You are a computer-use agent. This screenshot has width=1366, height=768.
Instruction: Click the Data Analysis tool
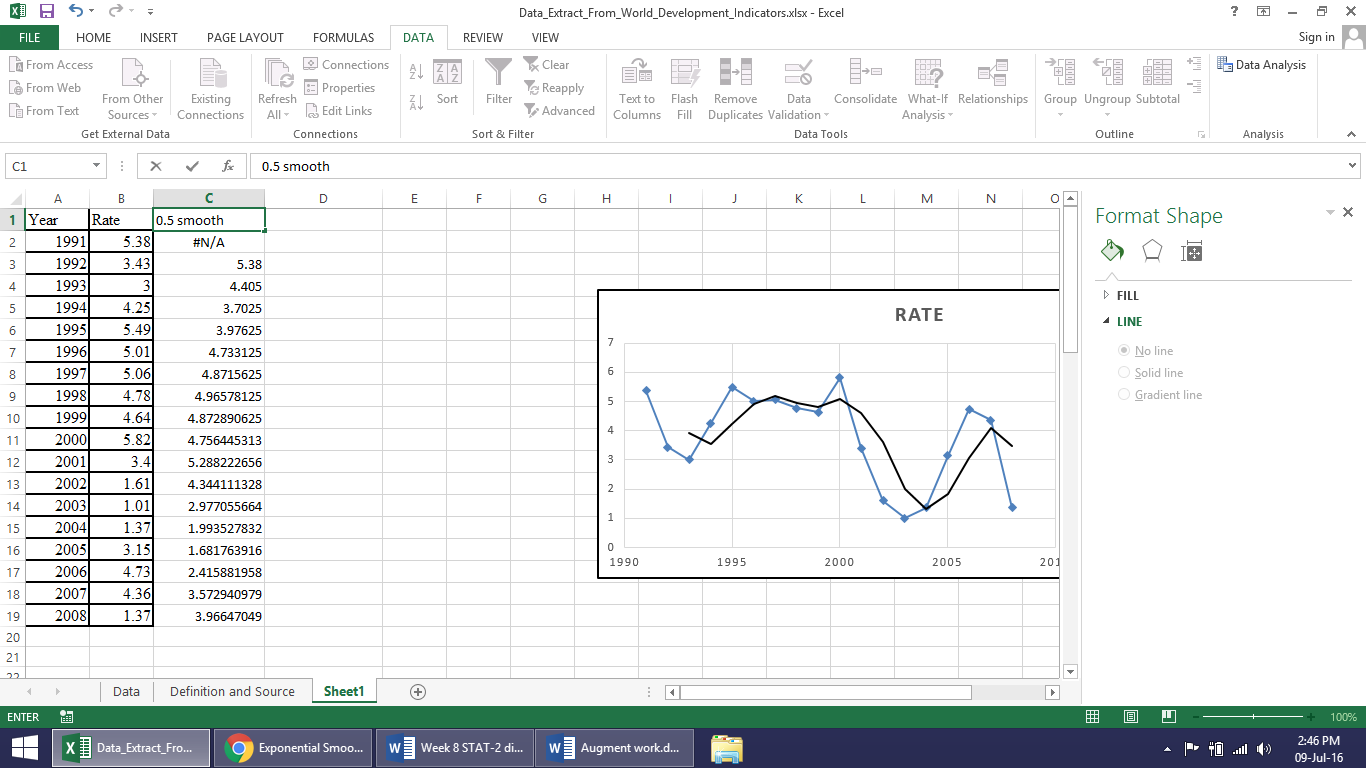1261,65
